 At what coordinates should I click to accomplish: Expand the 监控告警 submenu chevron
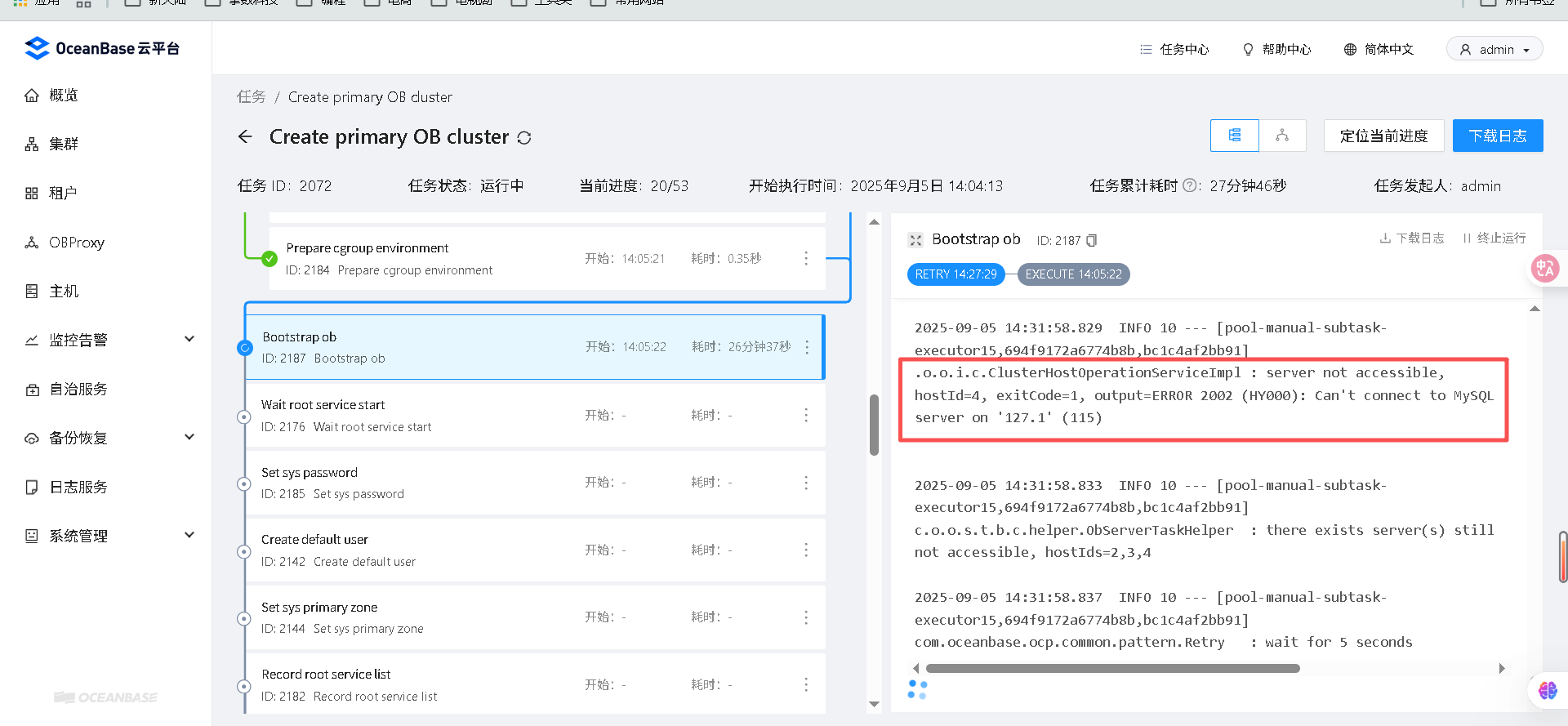pyautogui.click(x=189, y=339)
